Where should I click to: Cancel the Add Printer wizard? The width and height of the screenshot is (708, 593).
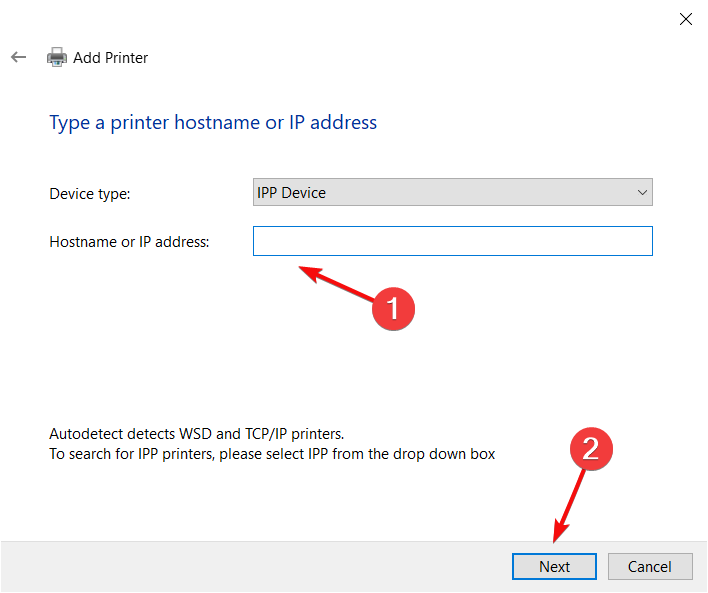[650, 566]
